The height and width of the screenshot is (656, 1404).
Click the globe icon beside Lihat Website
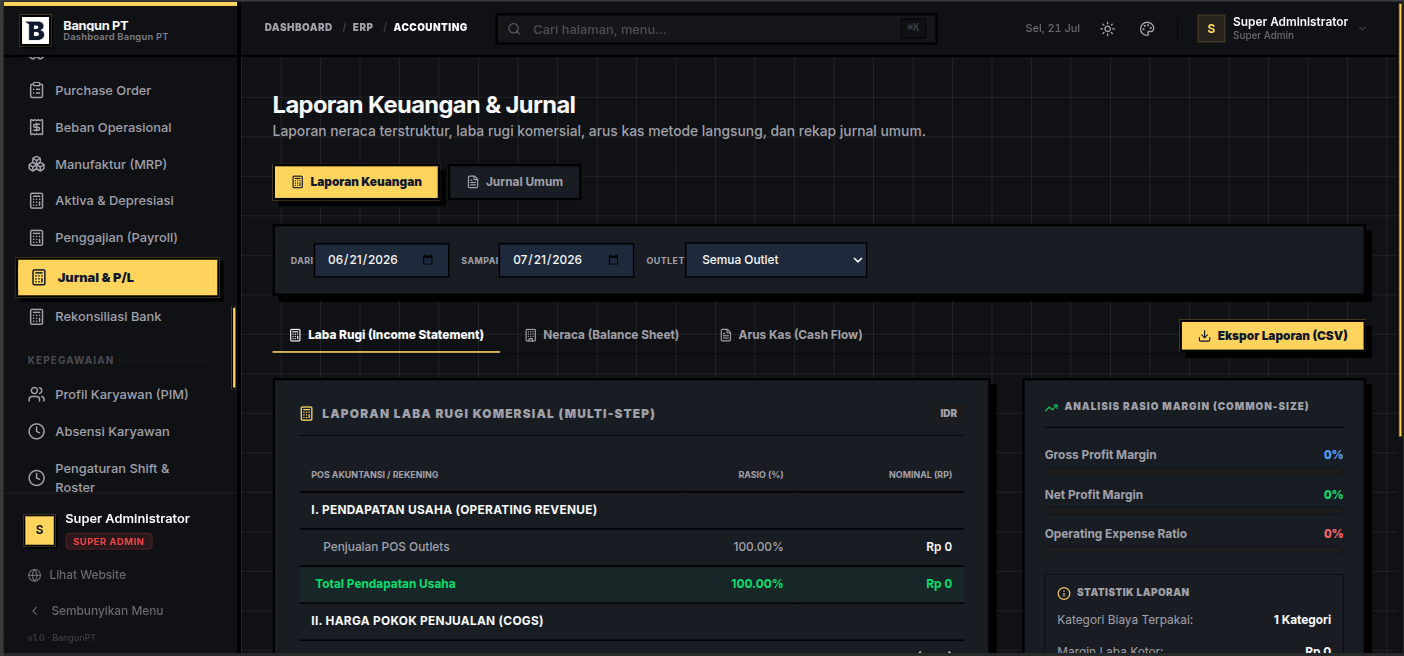[35, 575]
